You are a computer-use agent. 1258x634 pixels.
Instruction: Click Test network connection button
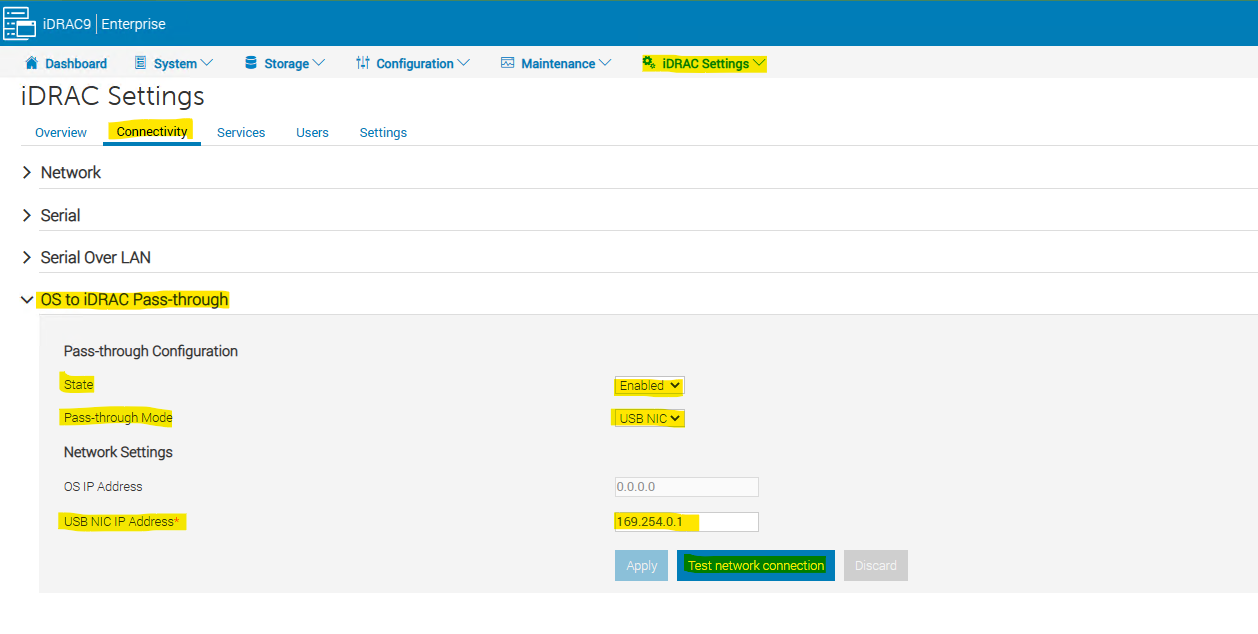tap(756, 565)
